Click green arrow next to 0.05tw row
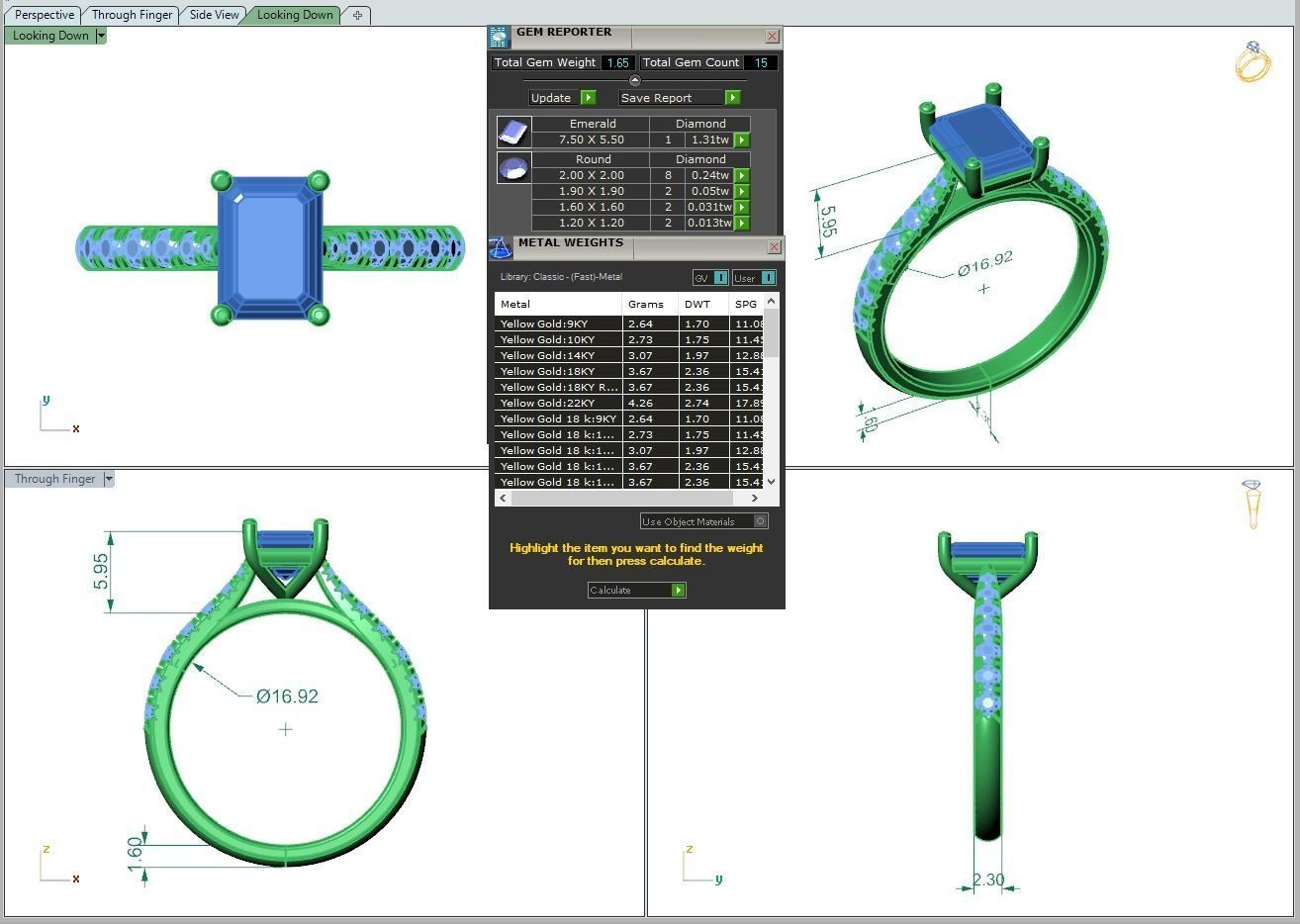1300x924 pixels. point(742,192)
